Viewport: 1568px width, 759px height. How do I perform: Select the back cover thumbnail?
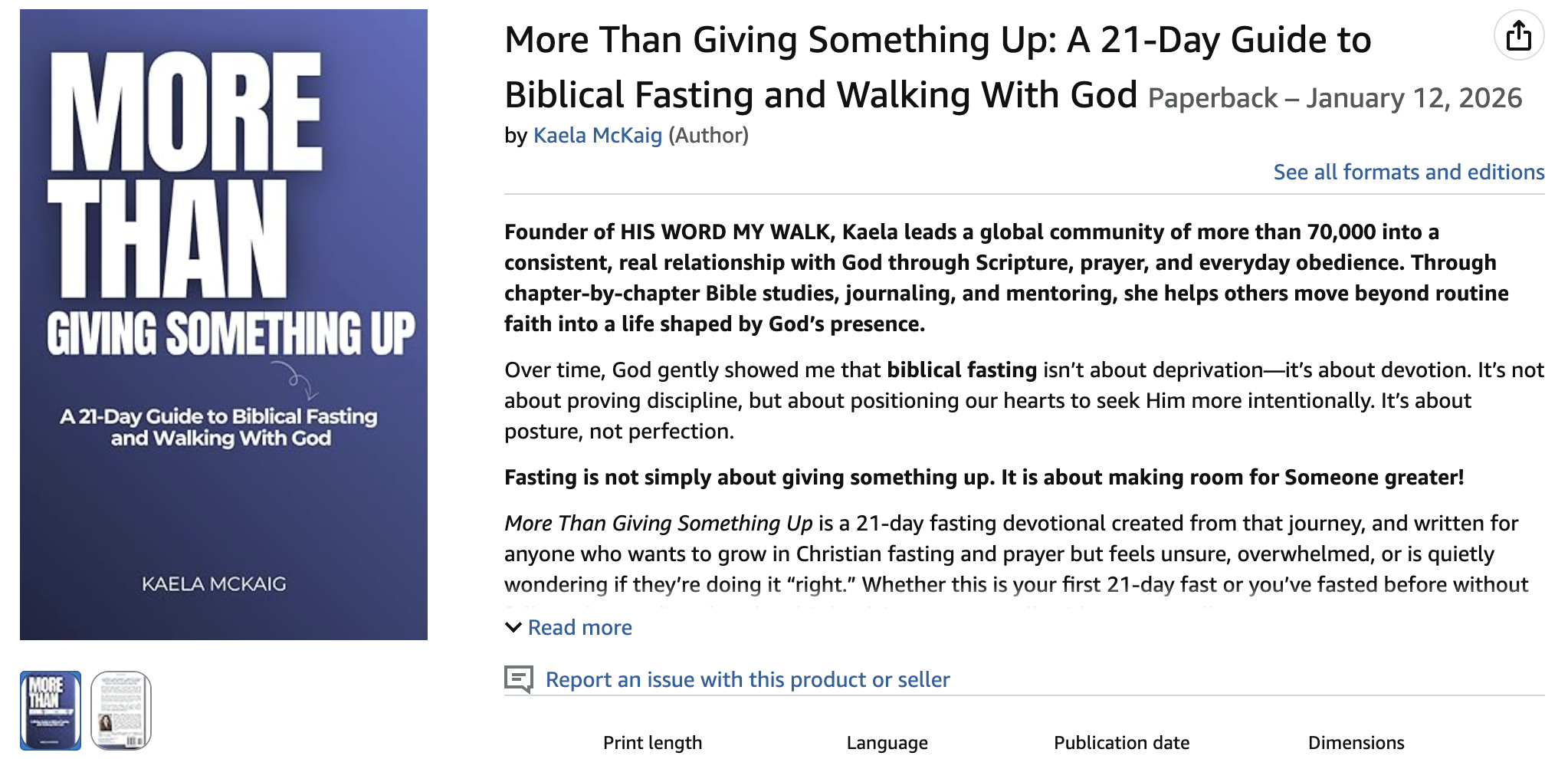(x=121, y=710)
